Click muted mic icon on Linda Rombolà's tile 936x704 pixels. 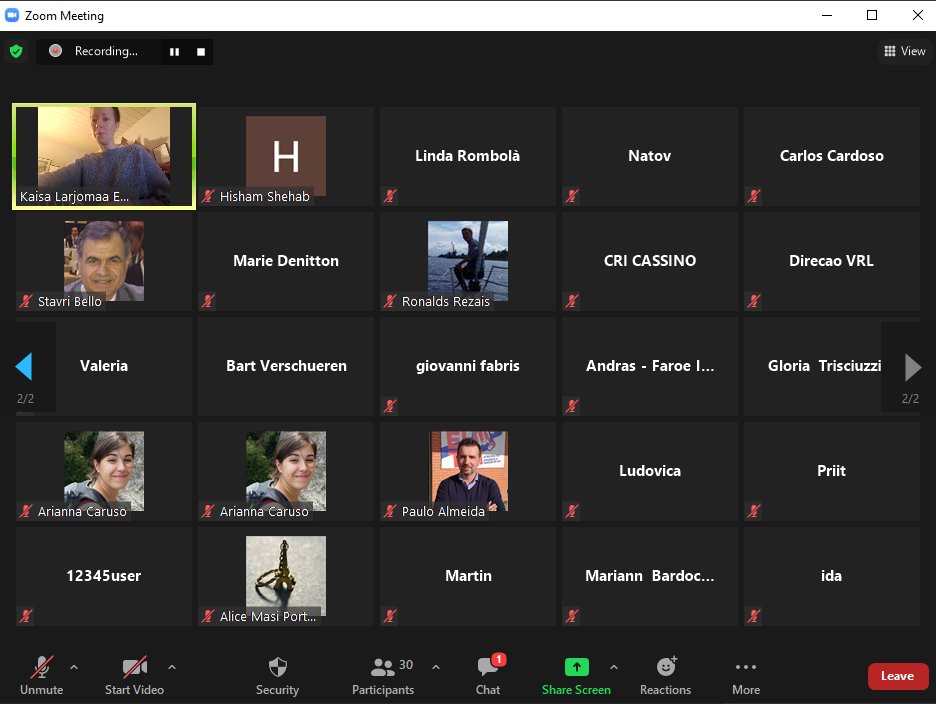[390, 196]
